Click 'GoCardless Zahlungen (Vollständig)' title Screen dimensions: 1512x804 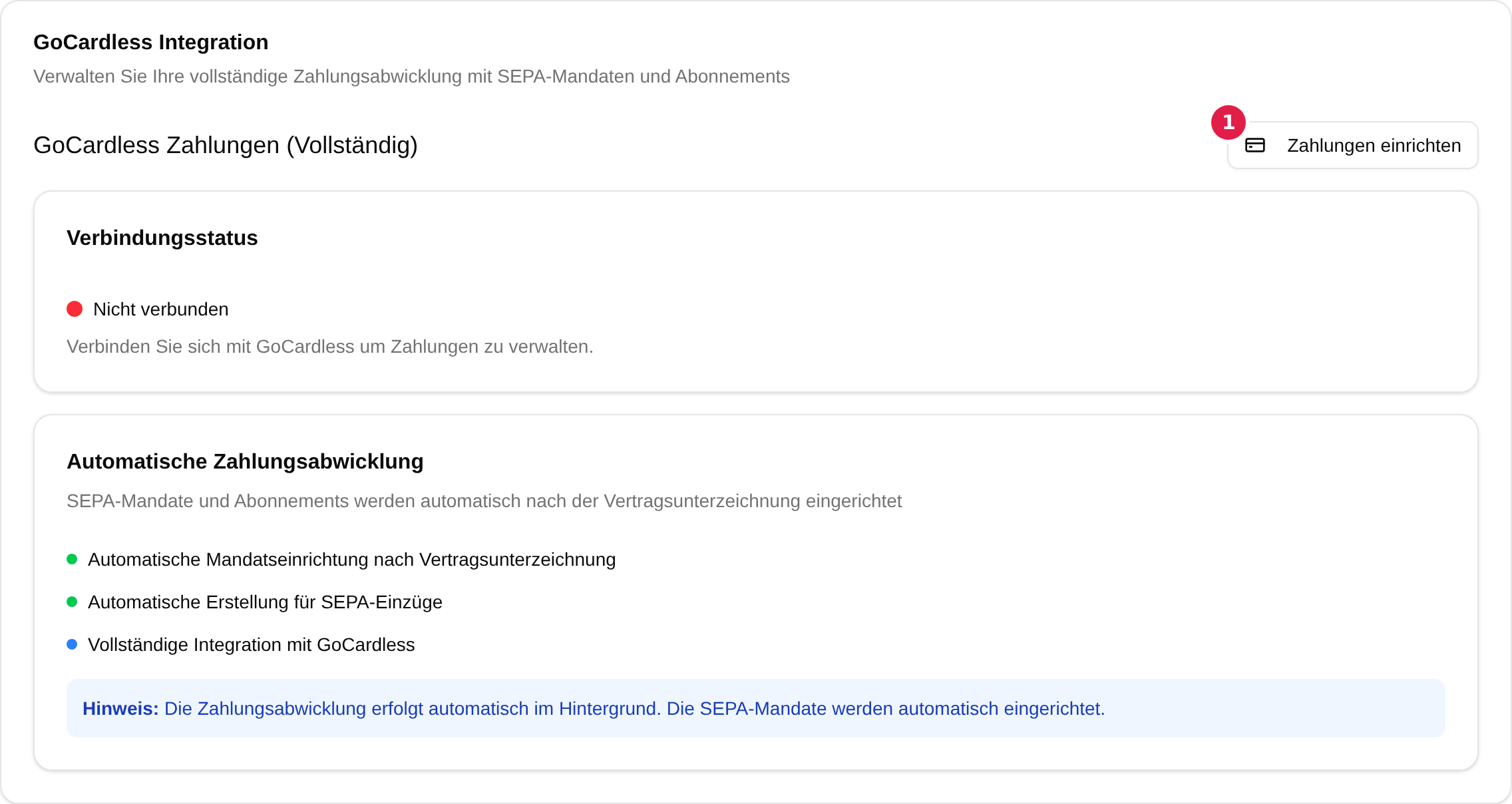click(x=226, y=145)
